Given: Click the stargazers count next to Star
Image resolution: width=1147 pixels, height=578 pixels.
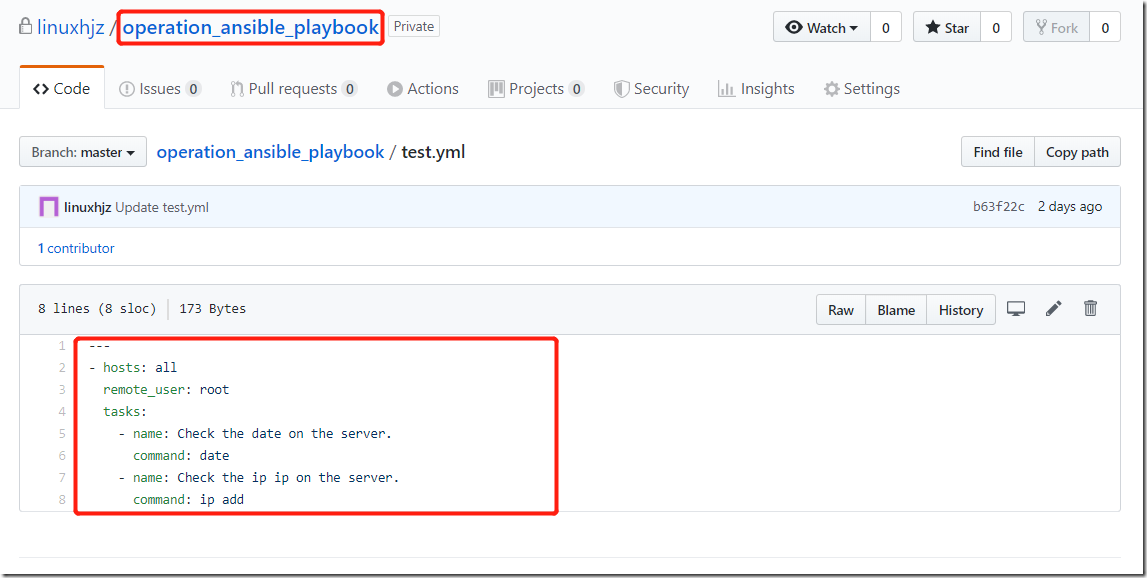Looking at the screenshot, I should [x=996, y=28].
